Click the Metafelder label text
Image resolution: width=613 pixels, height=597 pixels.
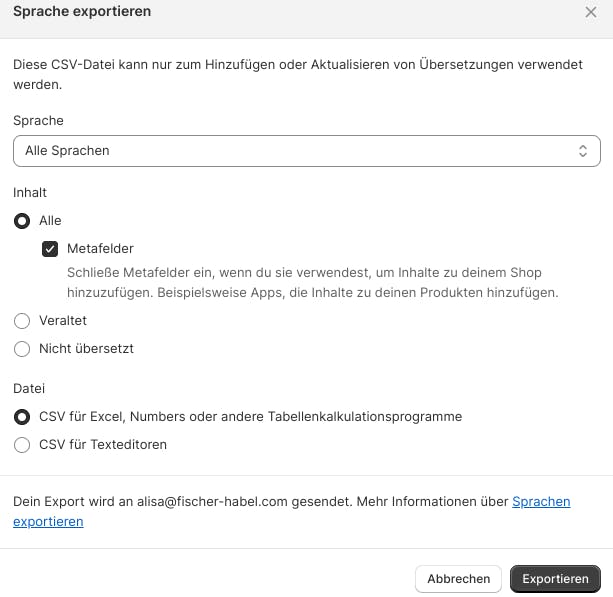click(x=100, y=249)
